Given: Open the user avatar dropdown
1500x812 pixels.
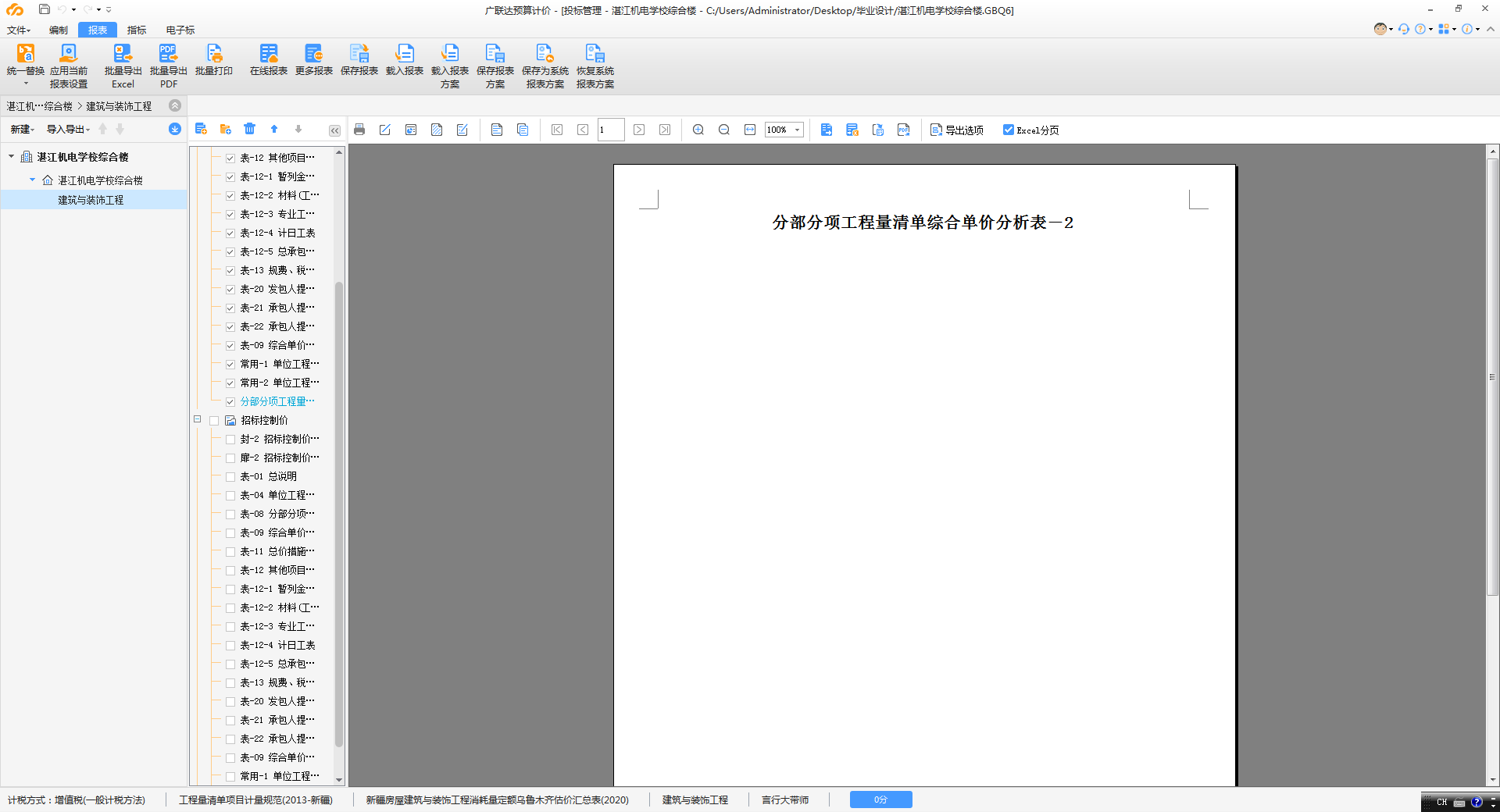Looking at the screenshot, I should 1383,29.
